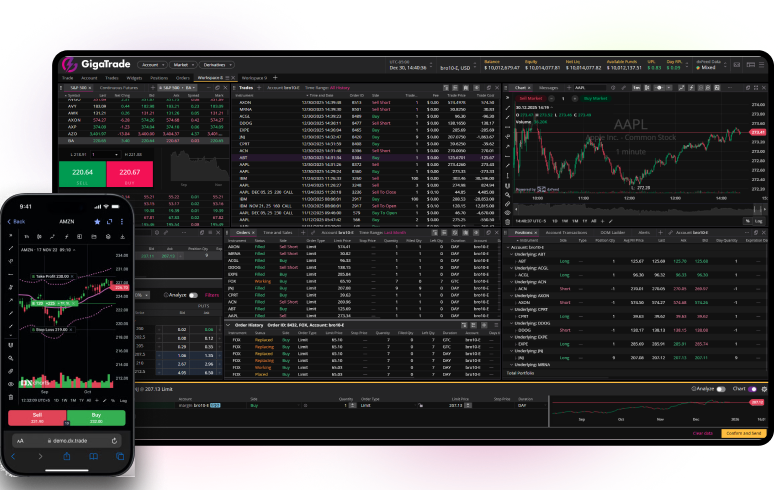Image resolution: width=779 pixels, height=490 pixels.
Task: Select the AXON row in watchlist
Action: coord(143,120)
